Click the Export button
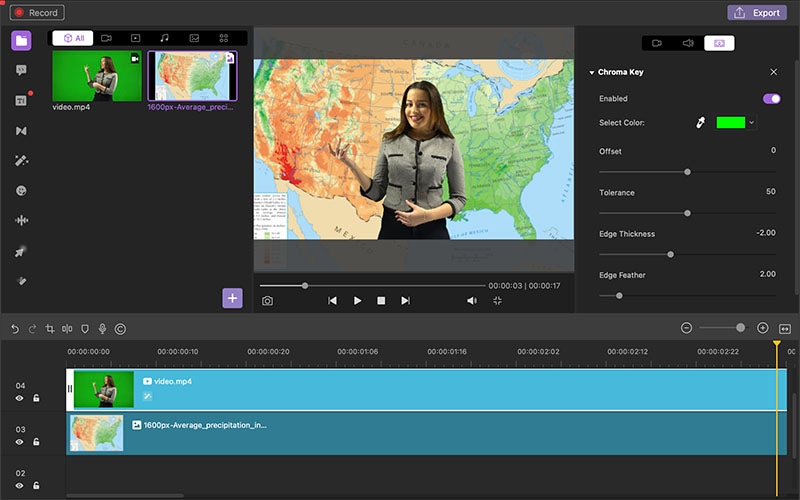The height and width of the screenshot is (500, 800). pyautogui.click(x=757, y=13)
